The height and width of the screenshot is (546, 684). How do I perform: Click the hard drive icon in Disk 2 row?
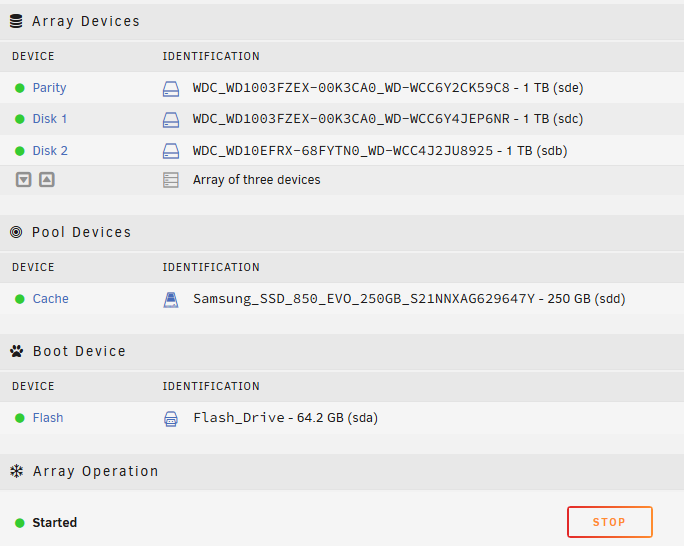pos(171,151)
